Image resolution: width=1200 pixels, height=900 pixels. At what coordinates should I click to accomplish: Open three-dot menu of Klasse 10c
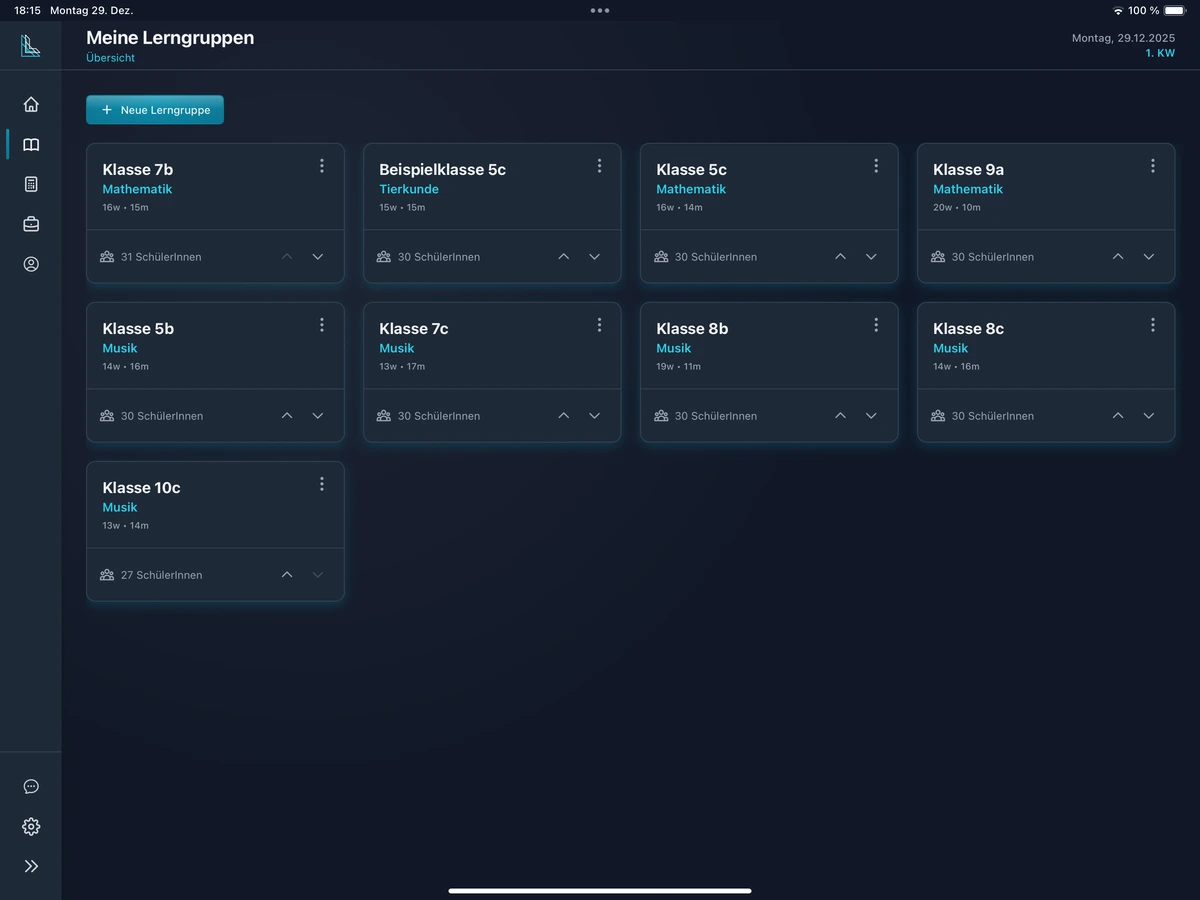click(x=322, y=484)
